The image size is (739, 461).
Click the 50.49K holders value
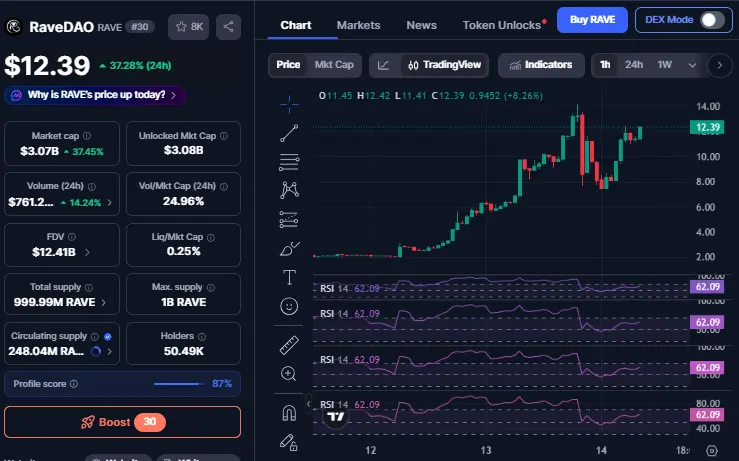click(184, 351)
